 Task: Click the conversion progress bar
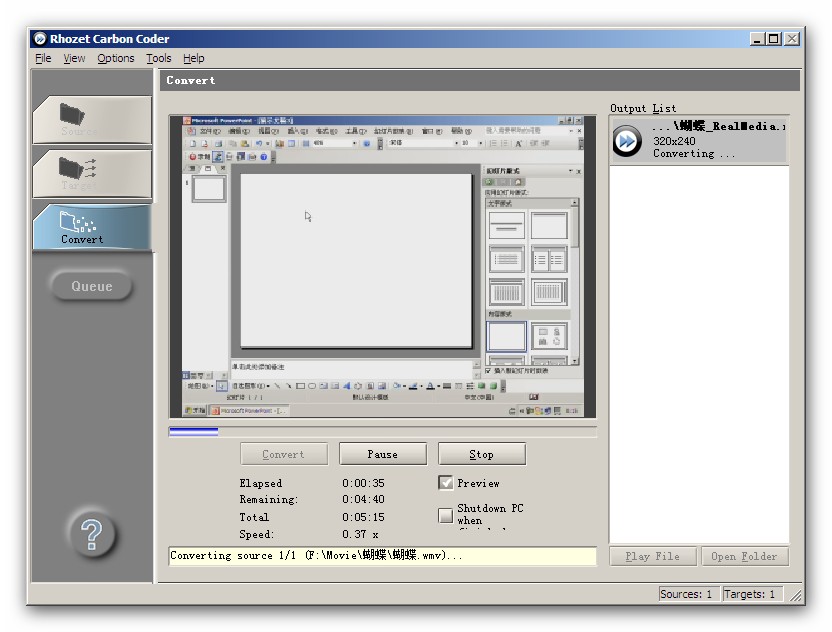point(382,432)
